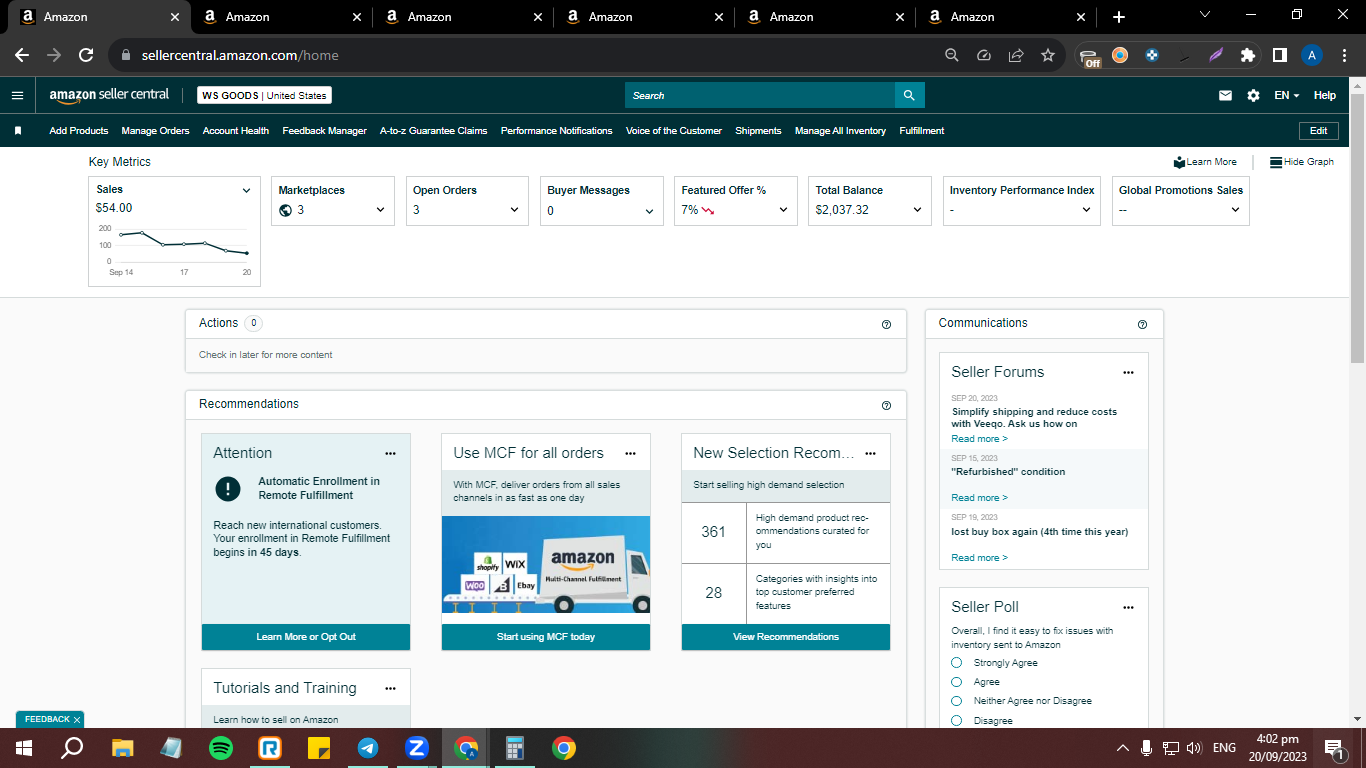This screenshot has width=1366, height=768.
Task: Open the Attention card options menu
Action: click(x=390, y=453)
